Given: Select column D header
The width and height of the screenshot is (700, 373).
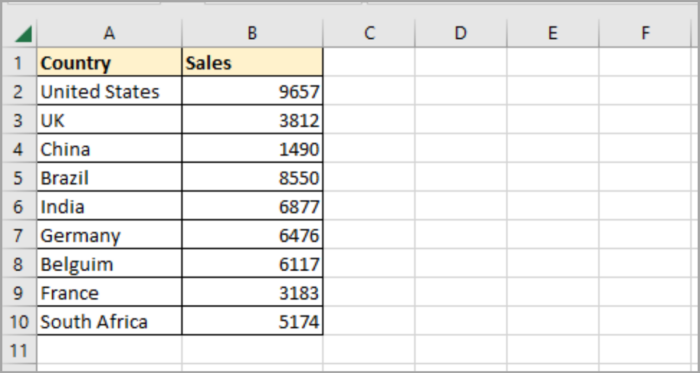Looking at the screenshot, I should tap(461, 33).
